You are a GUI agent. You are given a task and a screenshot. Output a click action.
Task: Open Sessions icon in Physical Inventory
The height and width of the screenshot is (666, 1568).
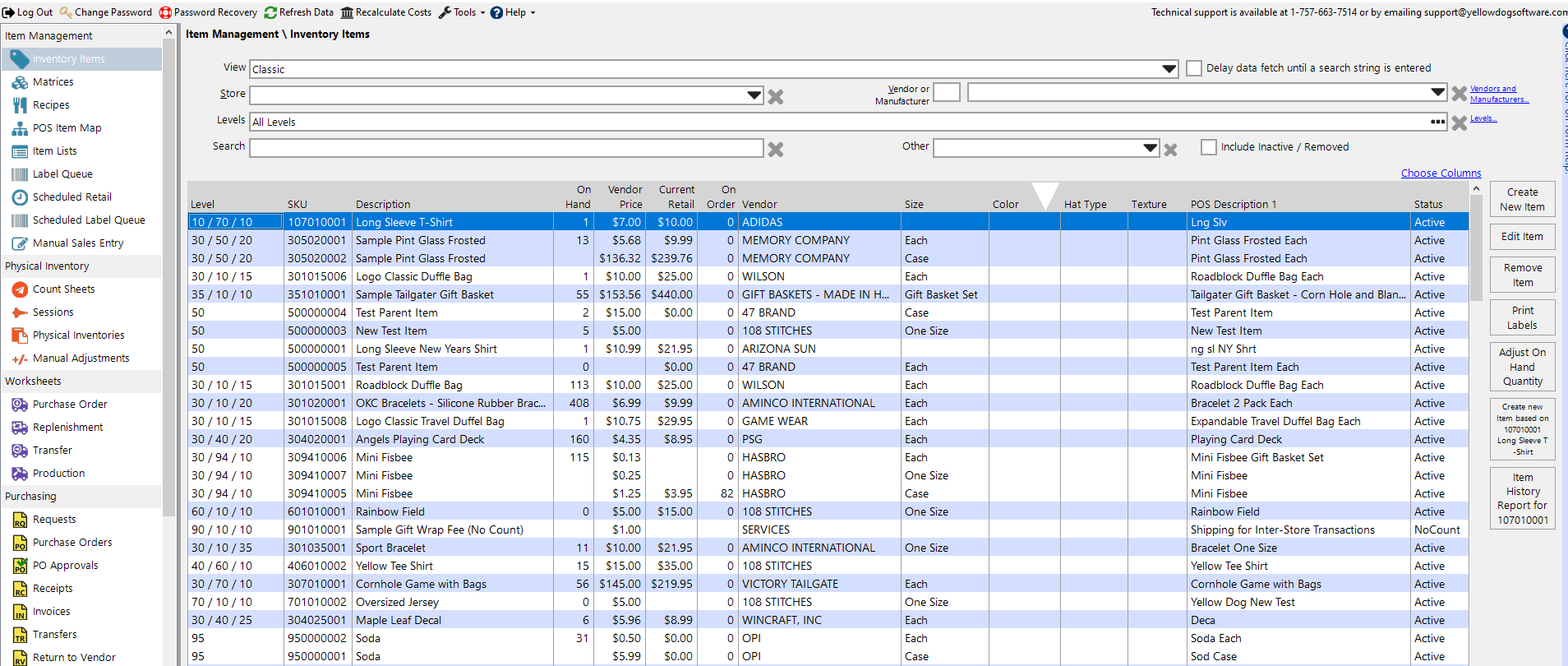pos(20,312)
